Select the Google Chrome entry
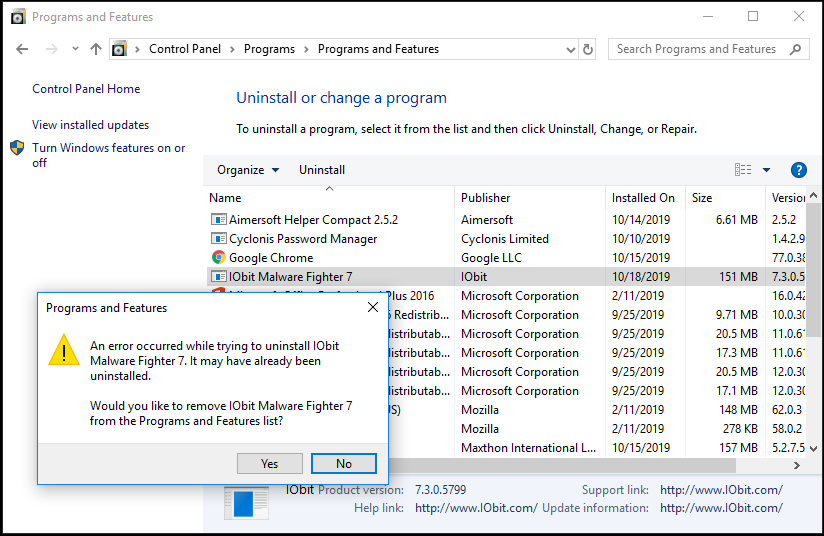 click(506, 257)
